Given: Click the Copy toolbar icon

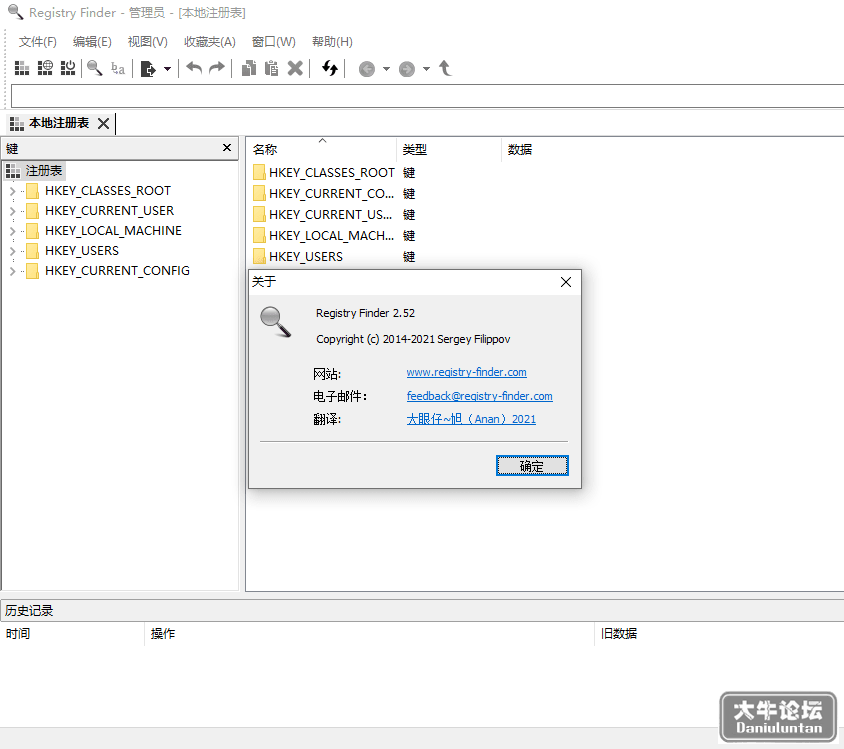Looking at the screenshot, I should 249,68.
